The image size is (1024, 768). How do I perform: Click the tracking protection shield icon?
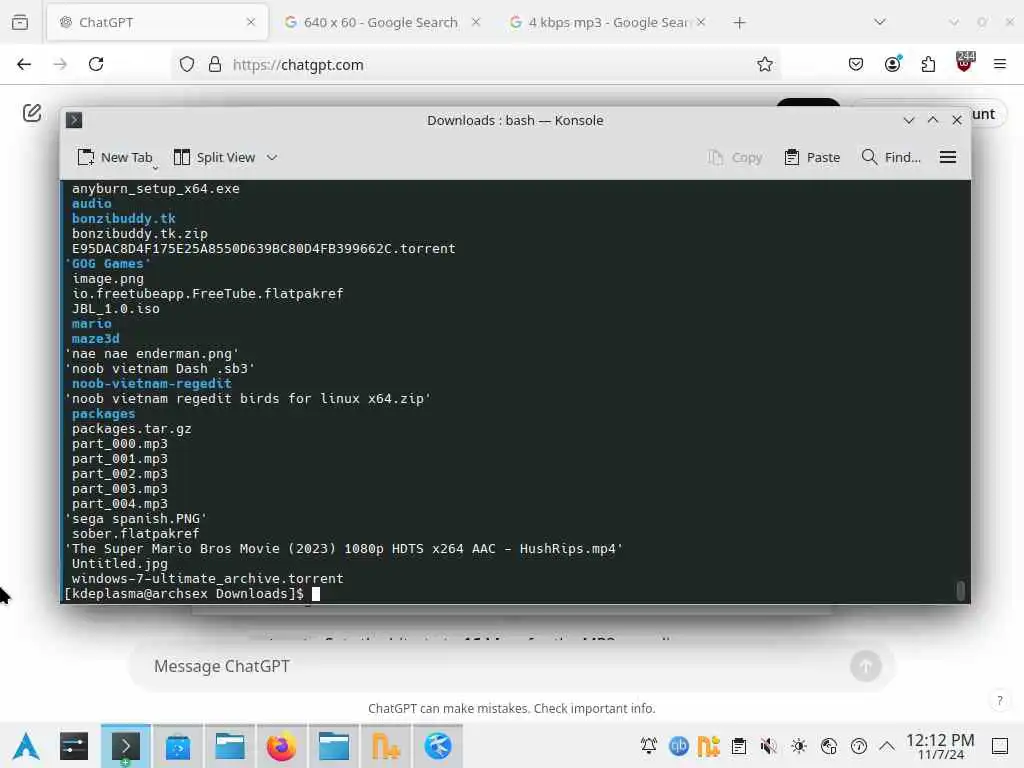[187, 64]
